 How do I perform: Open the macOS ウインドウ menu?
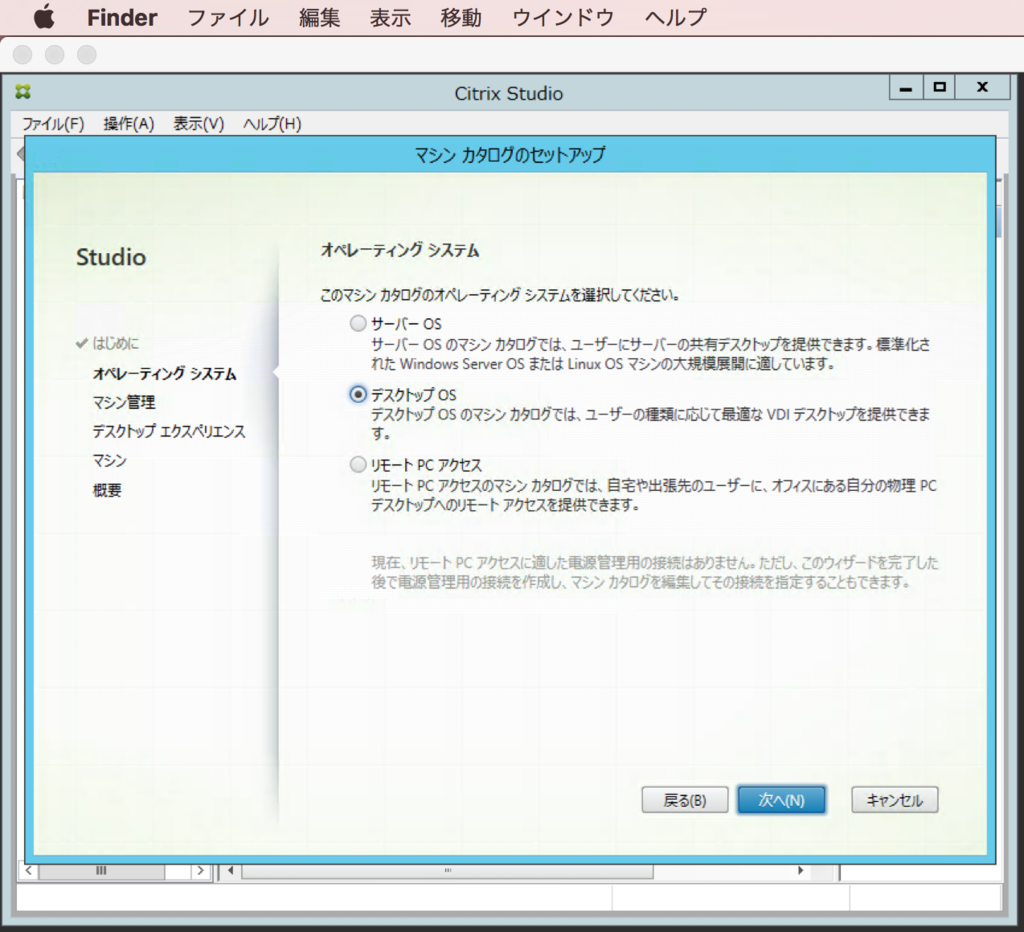click(563, 18)
